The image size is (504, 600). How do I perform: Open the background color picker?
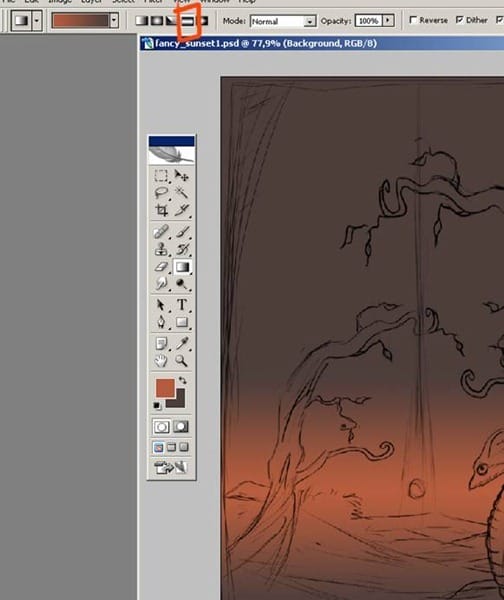click(178, 402)
